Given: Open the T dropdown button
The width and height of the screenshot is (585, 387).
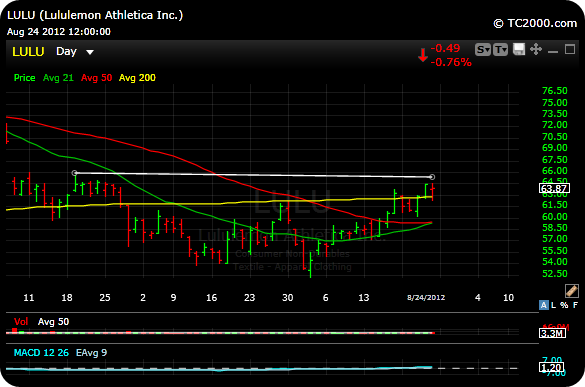Looking at the screenshot, I should tap(500, 49).
